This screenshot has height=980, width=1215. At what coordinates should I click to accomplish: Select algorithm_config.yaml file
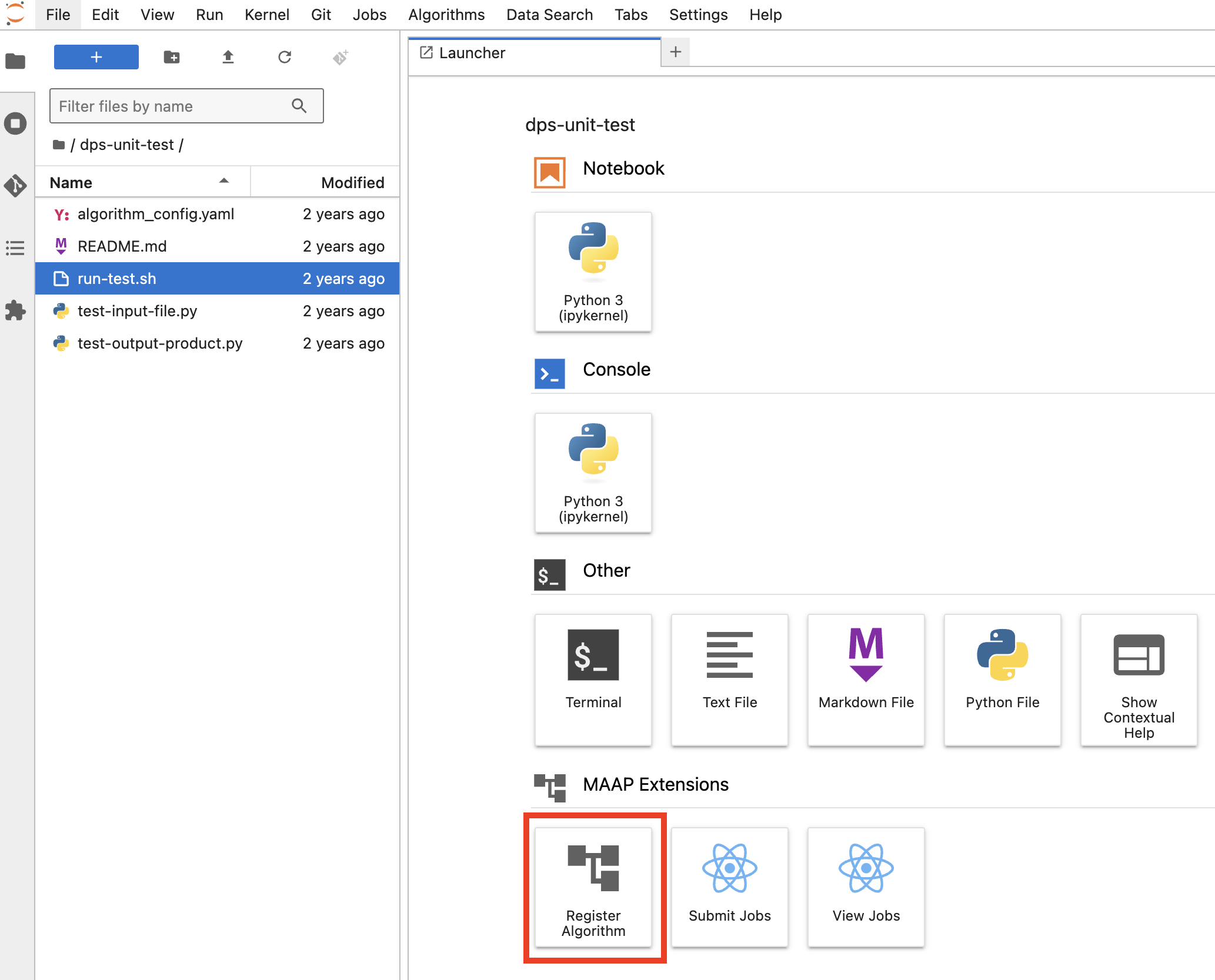pyautogui.click(x=217, y=214)
